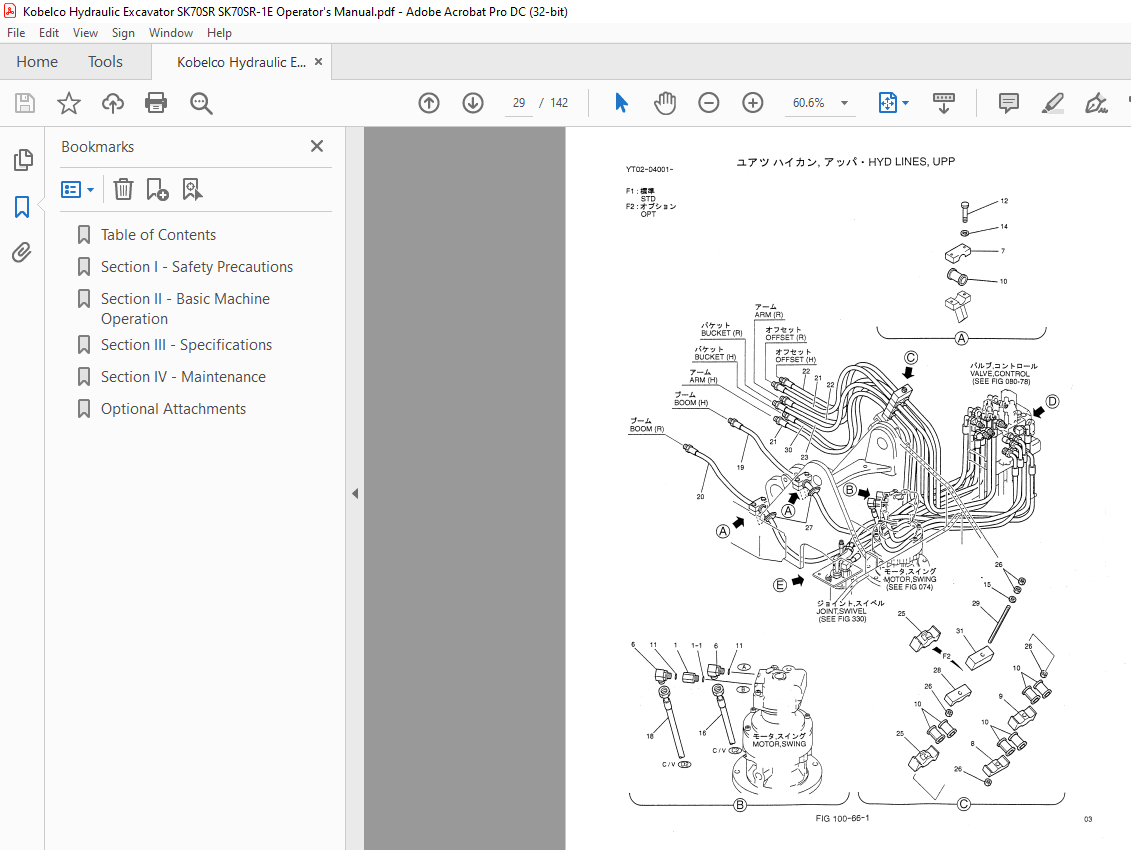Delete selected bookmark trash icon
Image resolution: width=1131 pixels, height=850 pixels.
pos(123,190)
